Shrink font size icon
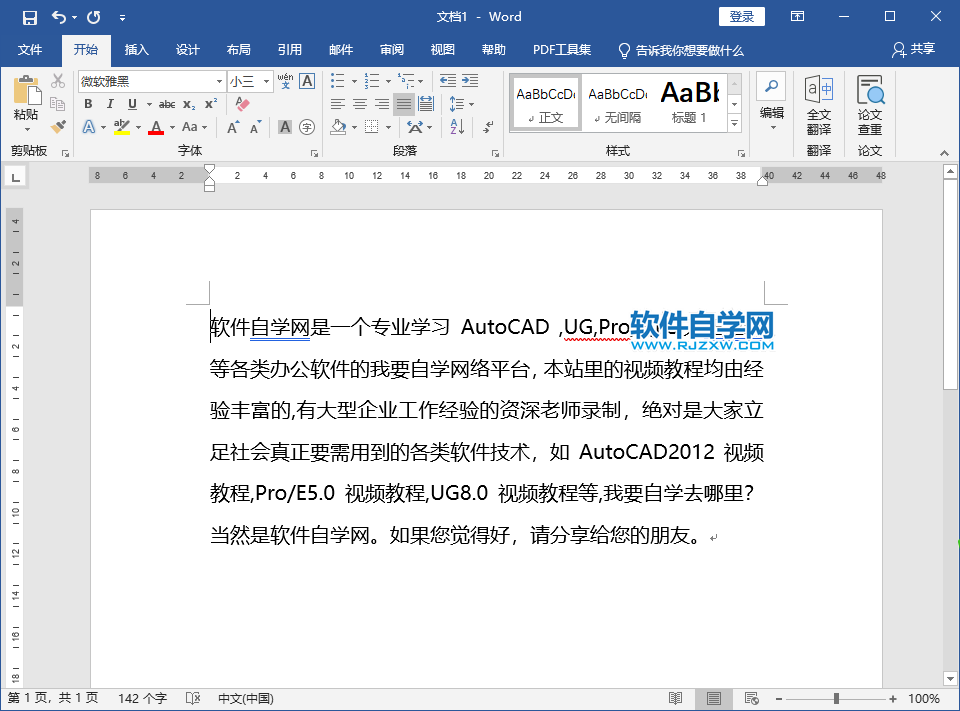Screen dimensions: 960x711 (x=255, y=127)
